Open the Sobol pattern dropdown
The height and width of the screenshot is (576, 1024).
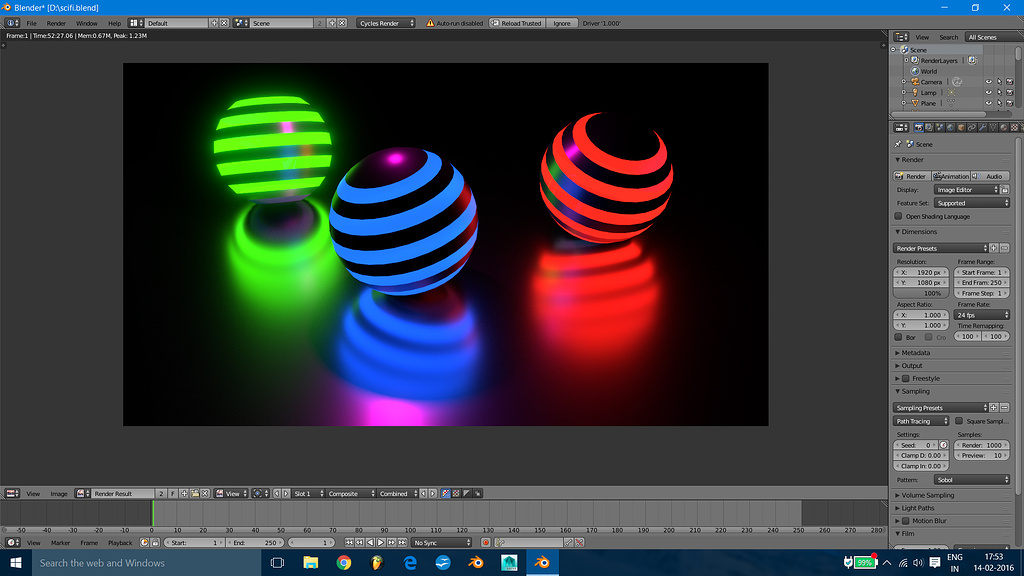[972, 479]
